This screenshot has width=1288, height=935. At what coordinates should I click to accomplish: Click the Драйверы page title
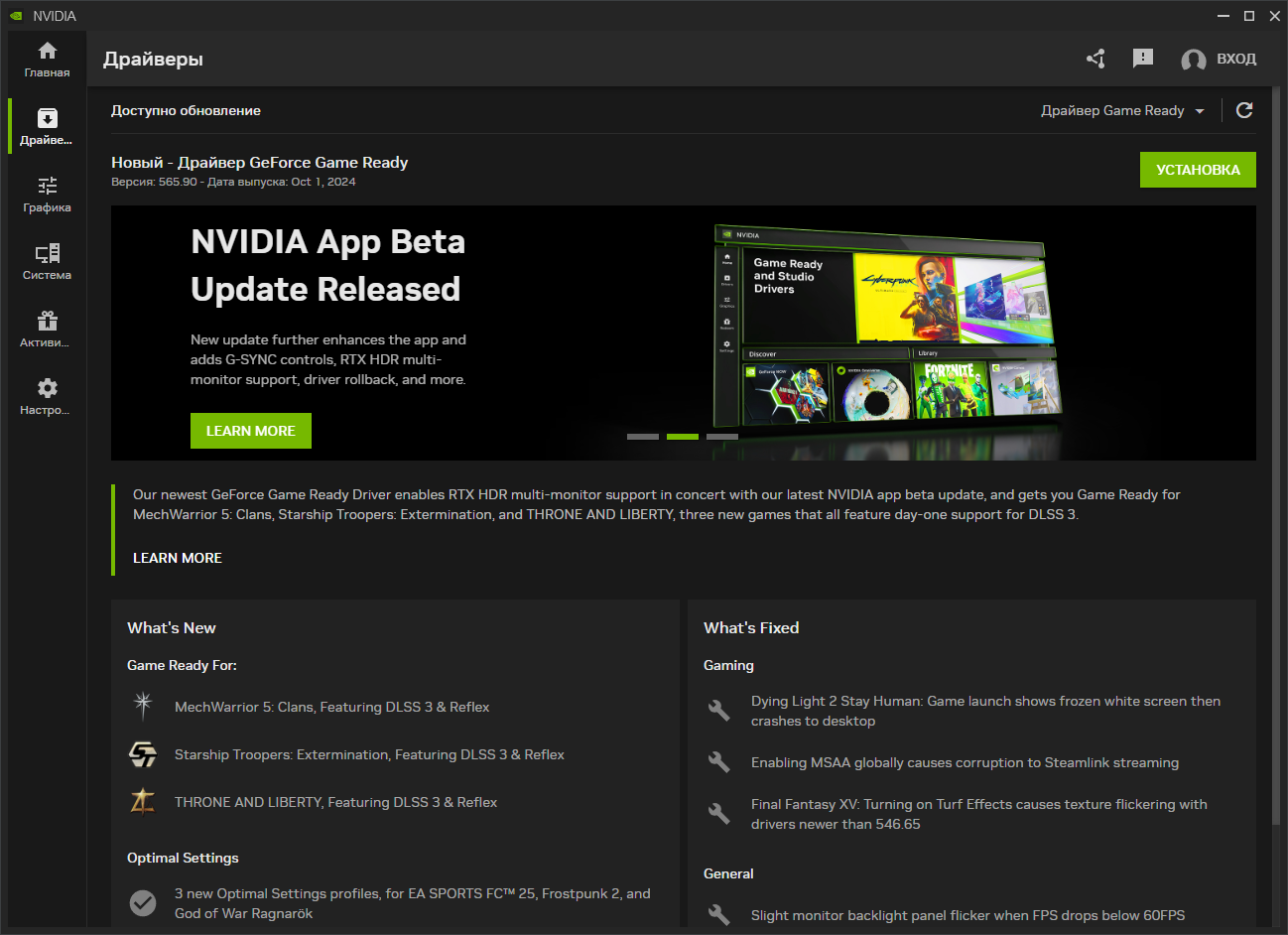coord(153,59)
